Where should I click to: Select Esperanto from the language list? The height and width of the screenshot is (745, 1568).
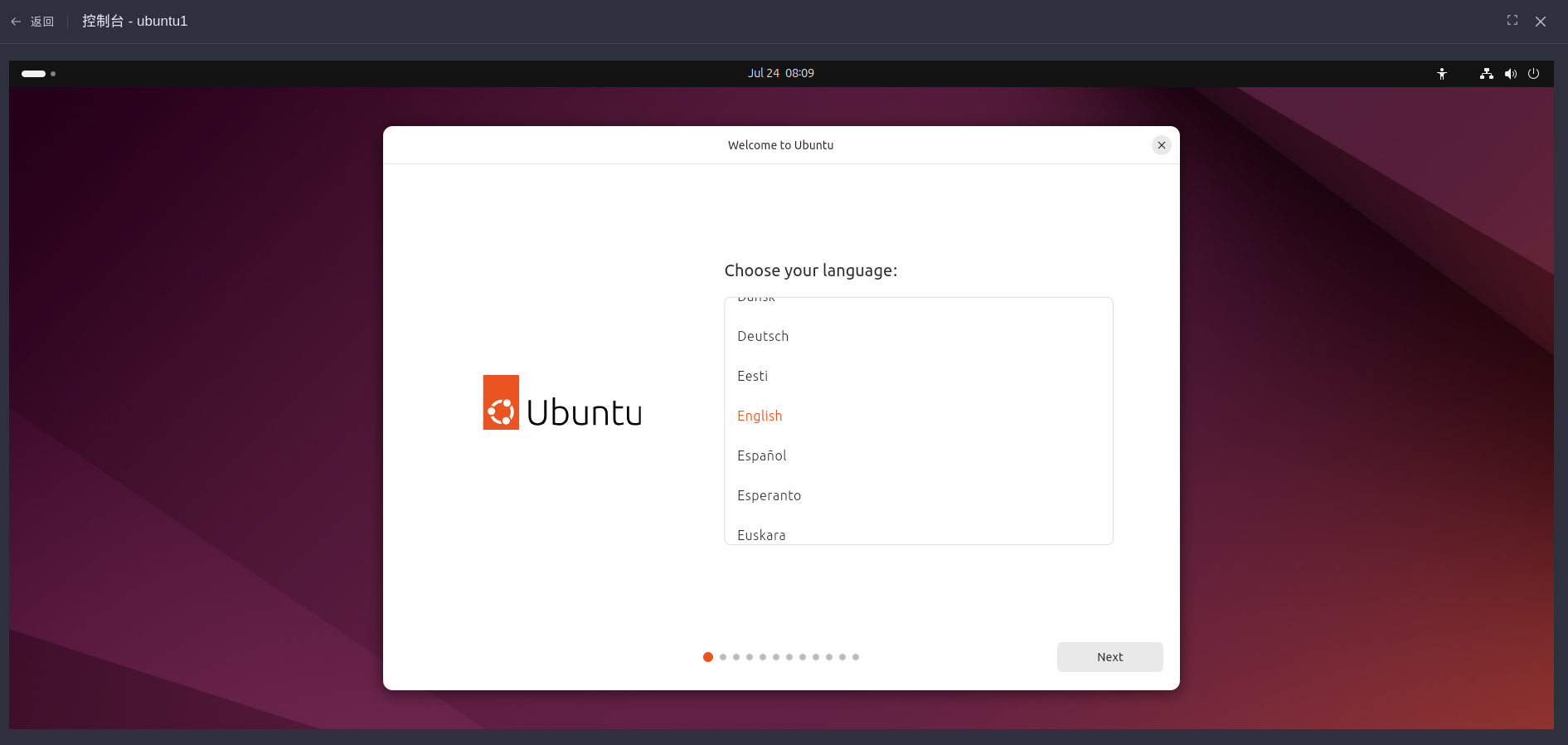919,495
